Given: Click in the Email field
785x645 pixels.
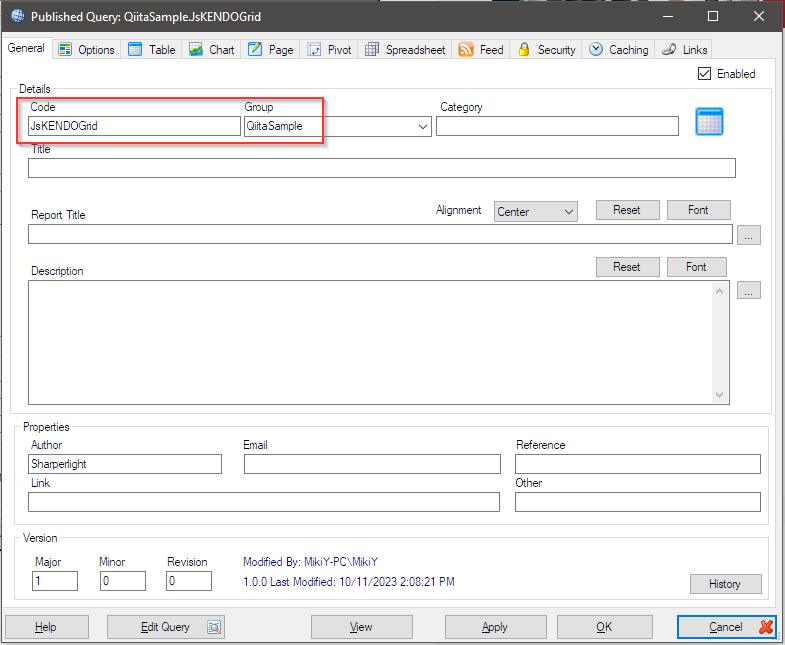Looking at the screenshot, I should 372,464.
